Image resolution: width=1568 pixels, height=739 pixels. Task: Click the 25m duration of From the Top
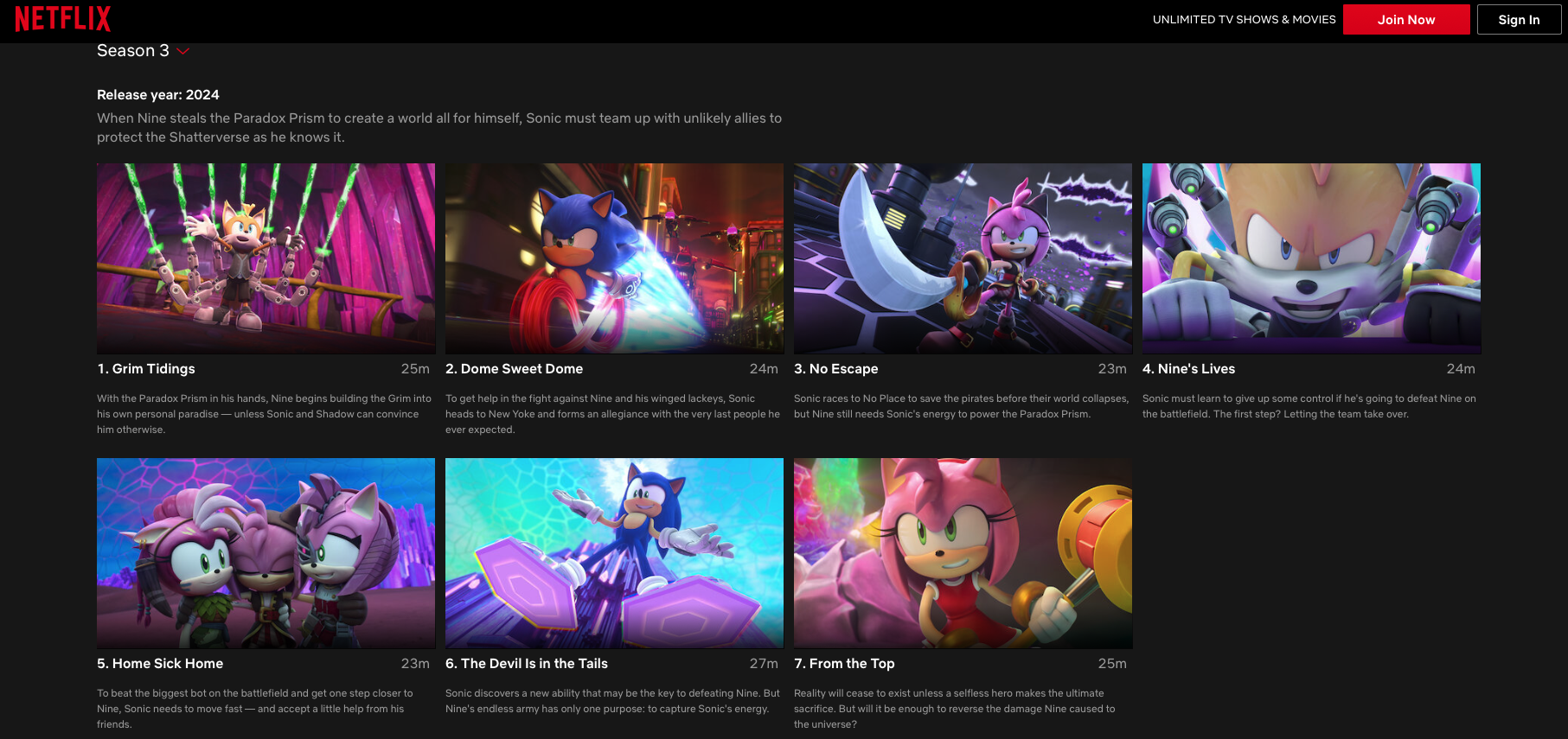point(1112,664)
